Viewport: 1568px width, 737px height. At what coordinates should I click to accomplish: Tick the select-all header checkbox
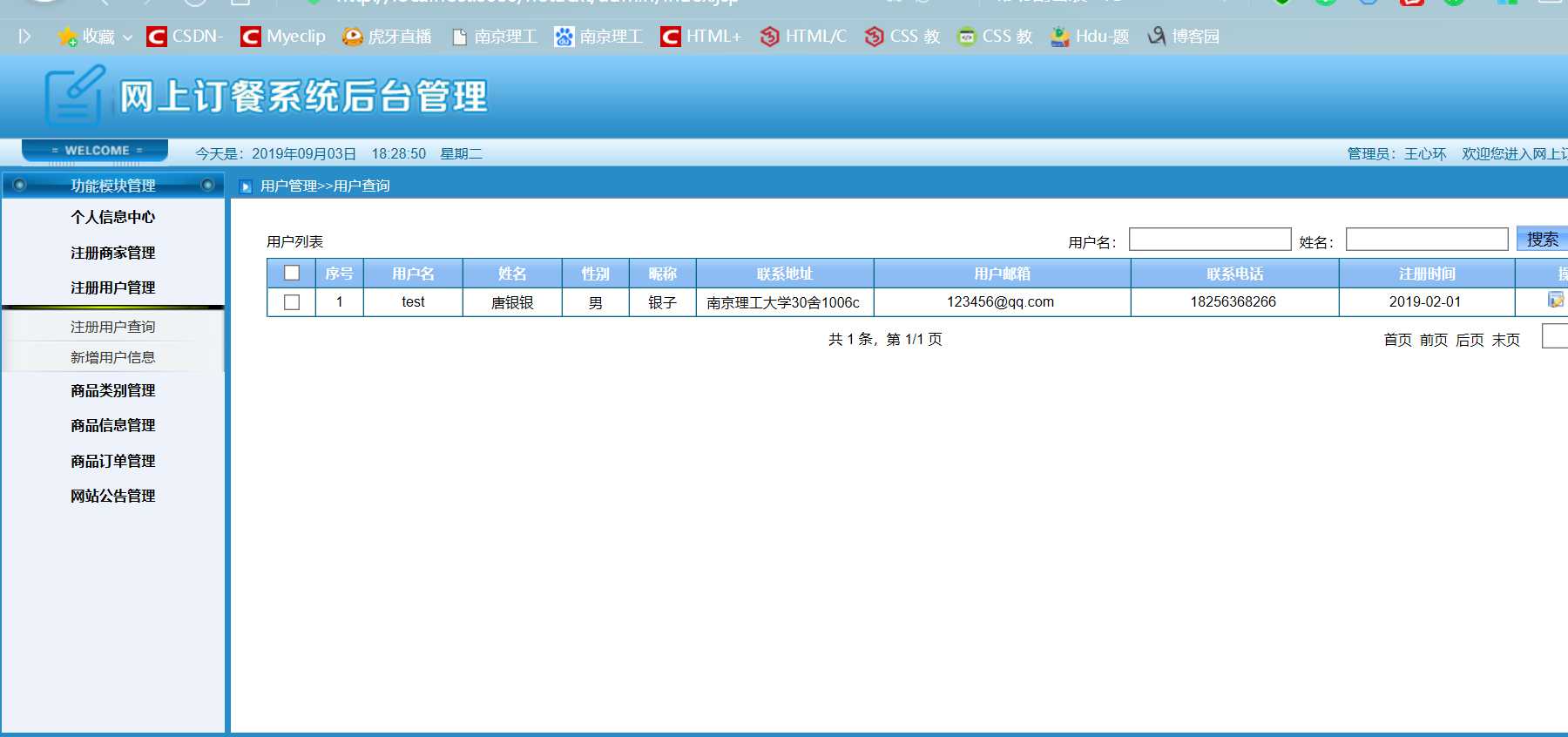click(292, 273)
